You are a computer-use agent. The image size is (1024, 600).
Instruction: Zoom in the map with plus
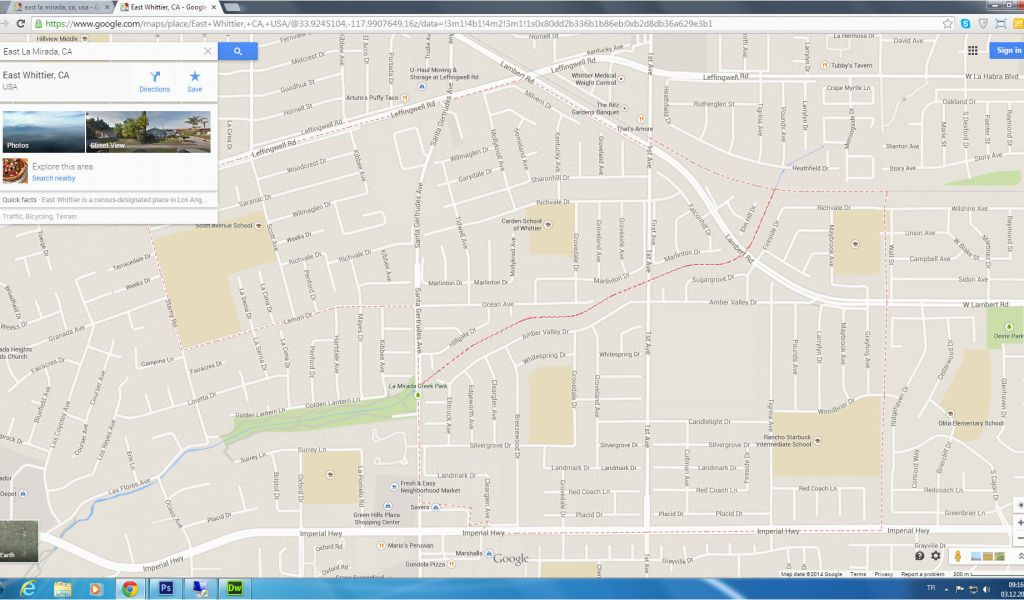point(1019,523)
